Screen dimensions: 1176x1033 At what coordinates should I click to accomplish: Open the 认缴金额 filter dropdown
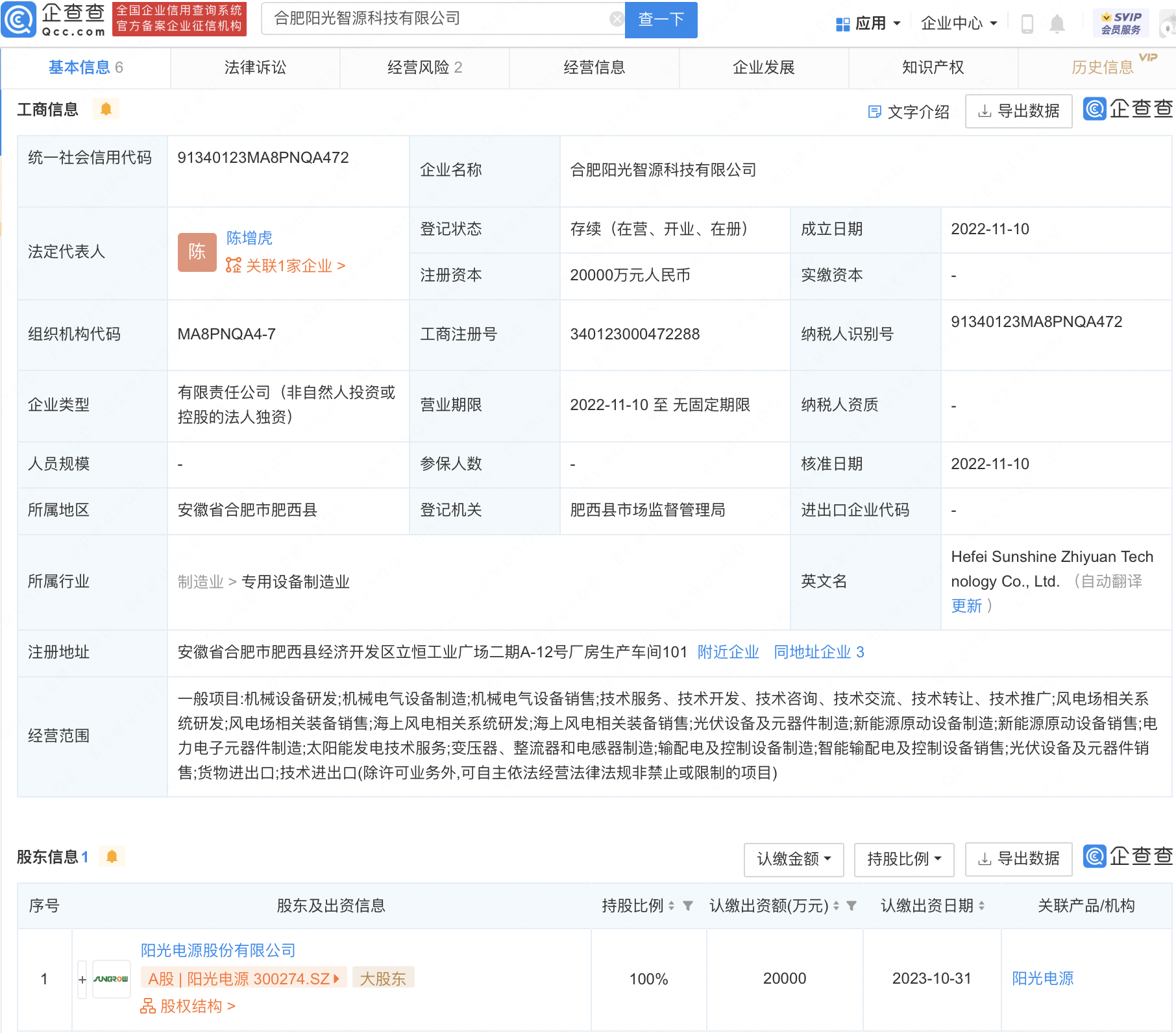(794, 859)
